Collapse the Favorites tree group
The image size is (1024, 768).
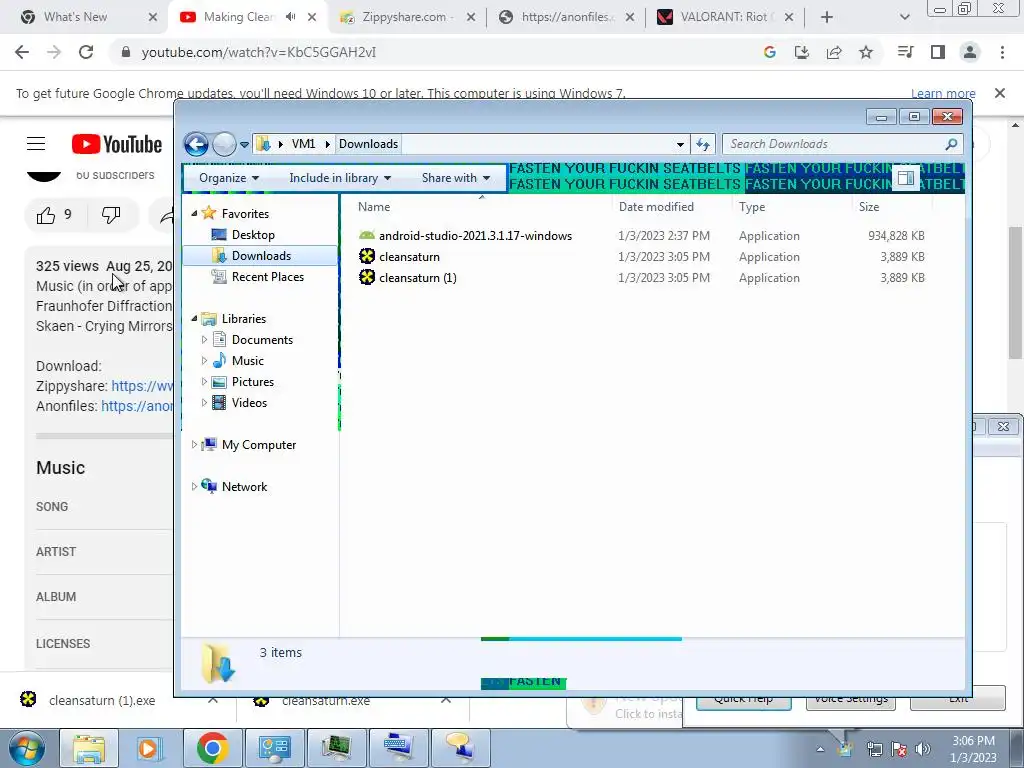click(194, 213)
